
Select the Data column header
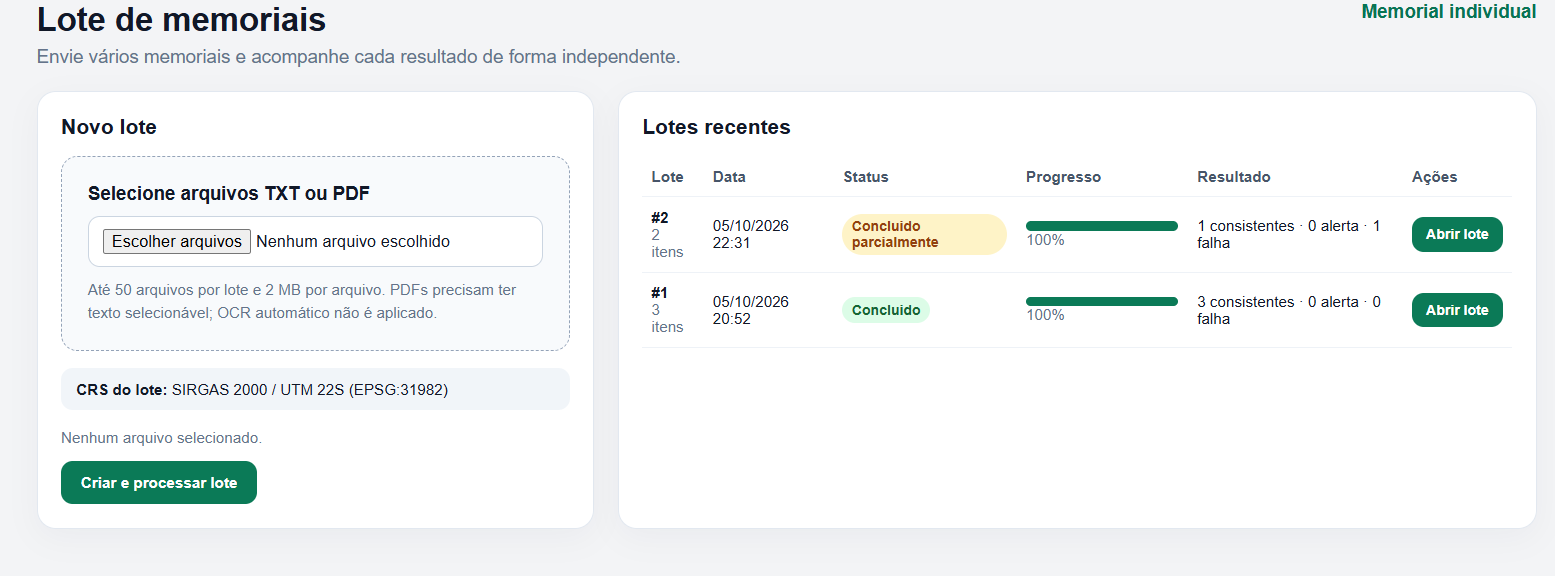(x=729, y=177)
